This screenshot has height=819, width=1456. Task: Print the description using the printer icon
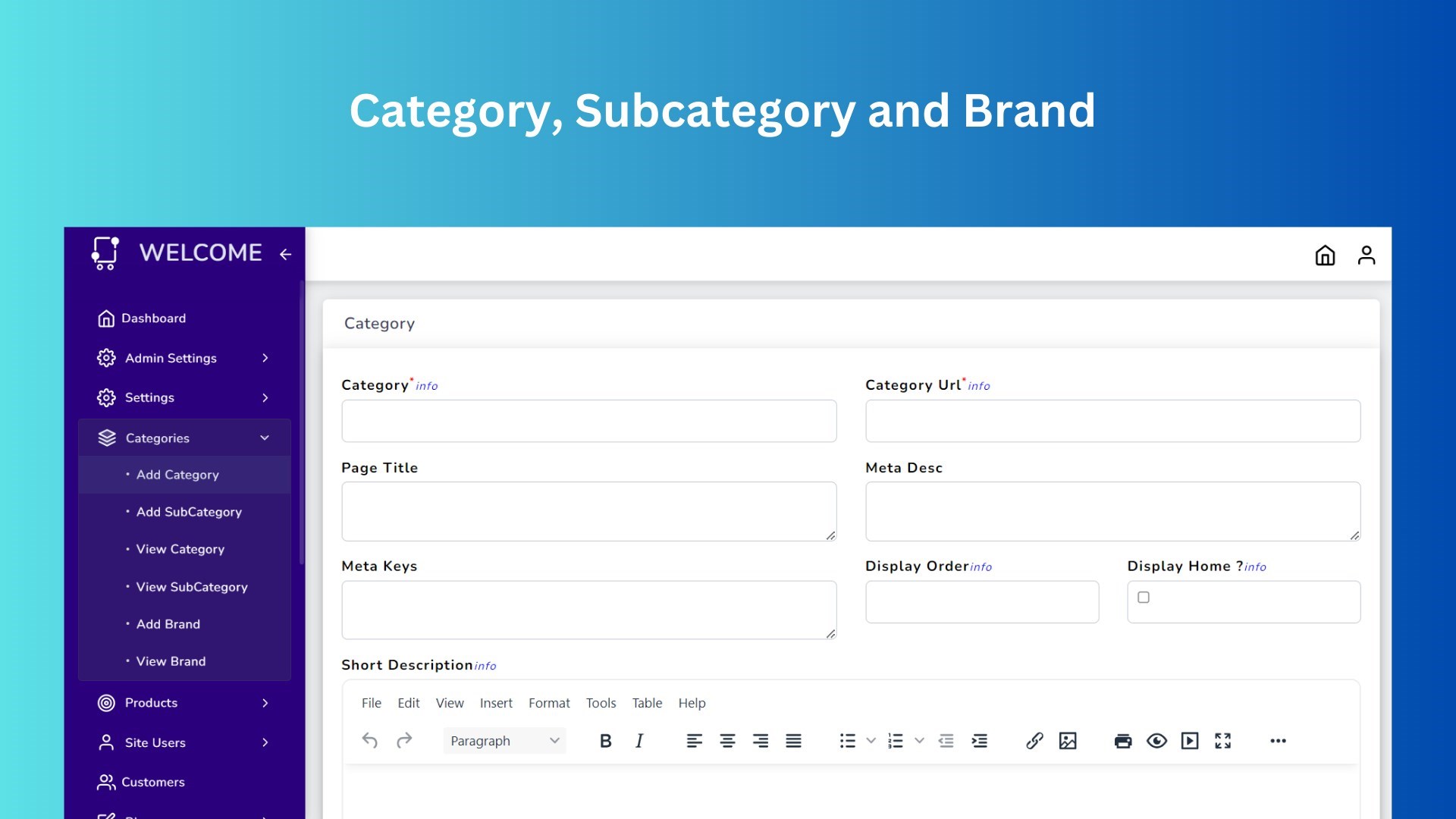click(1122, 741)
